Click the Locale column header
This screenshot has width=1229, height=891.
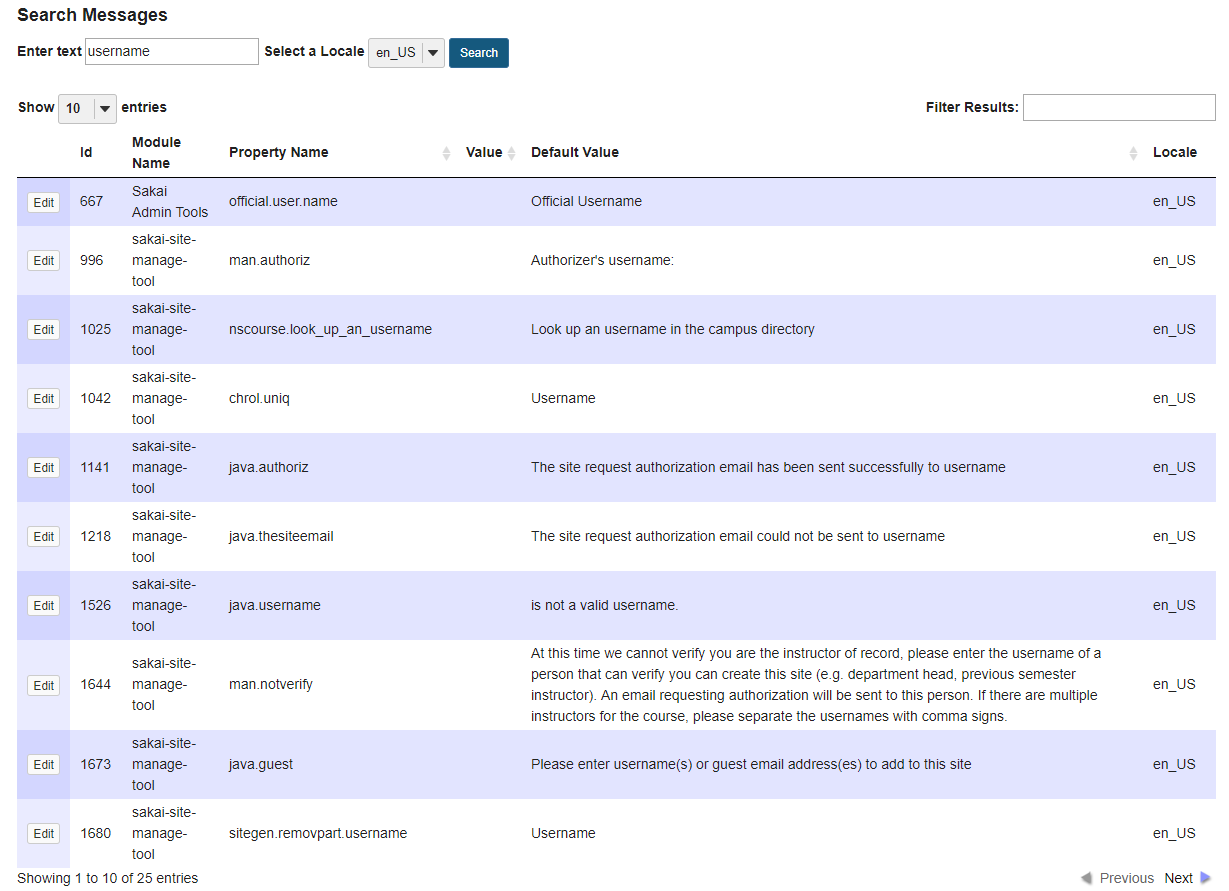(1174, 153)
